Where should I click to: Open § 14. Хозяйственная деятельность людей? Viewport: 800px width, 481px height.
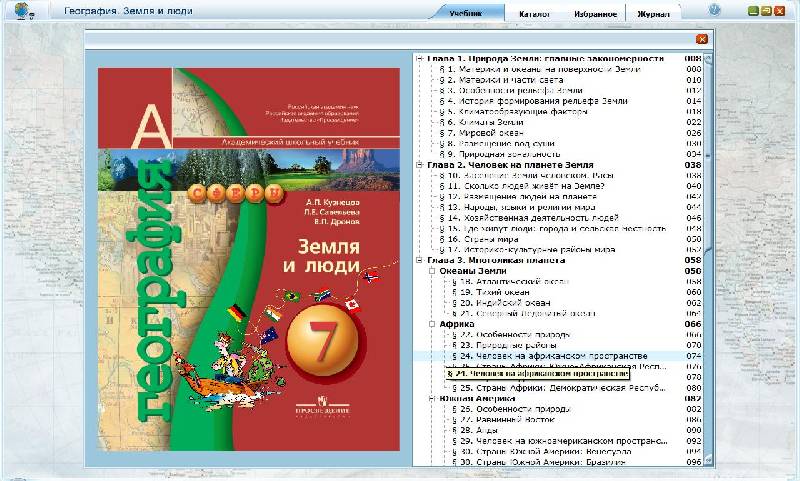529,218
